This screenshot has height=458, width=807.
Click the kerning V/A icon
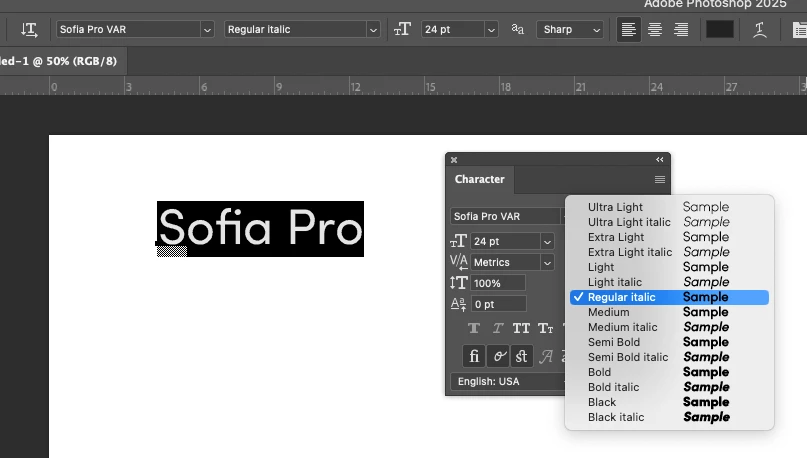pyautogui.click(x=459, y=262)
